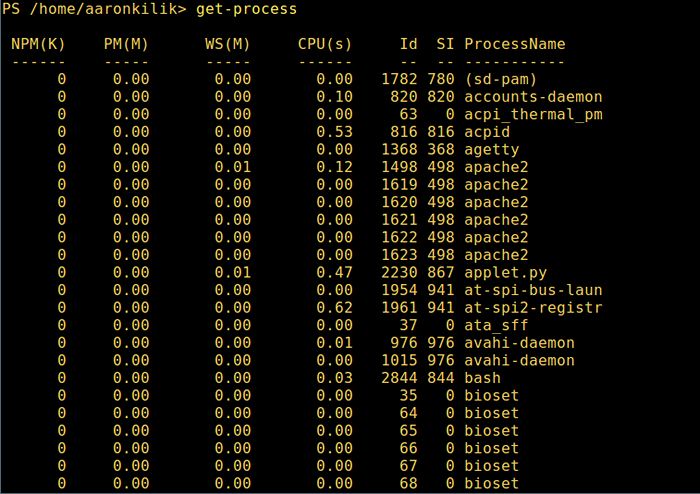Click CPU value 0.62 of at-spi2-registr

[x=334, y=308]
